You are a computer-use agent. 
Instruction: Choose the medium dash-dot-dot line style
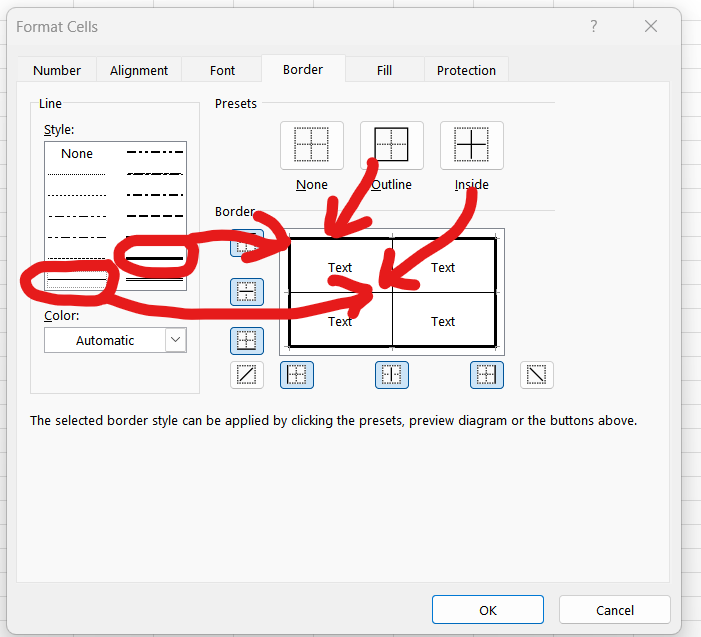pos(155,152)
